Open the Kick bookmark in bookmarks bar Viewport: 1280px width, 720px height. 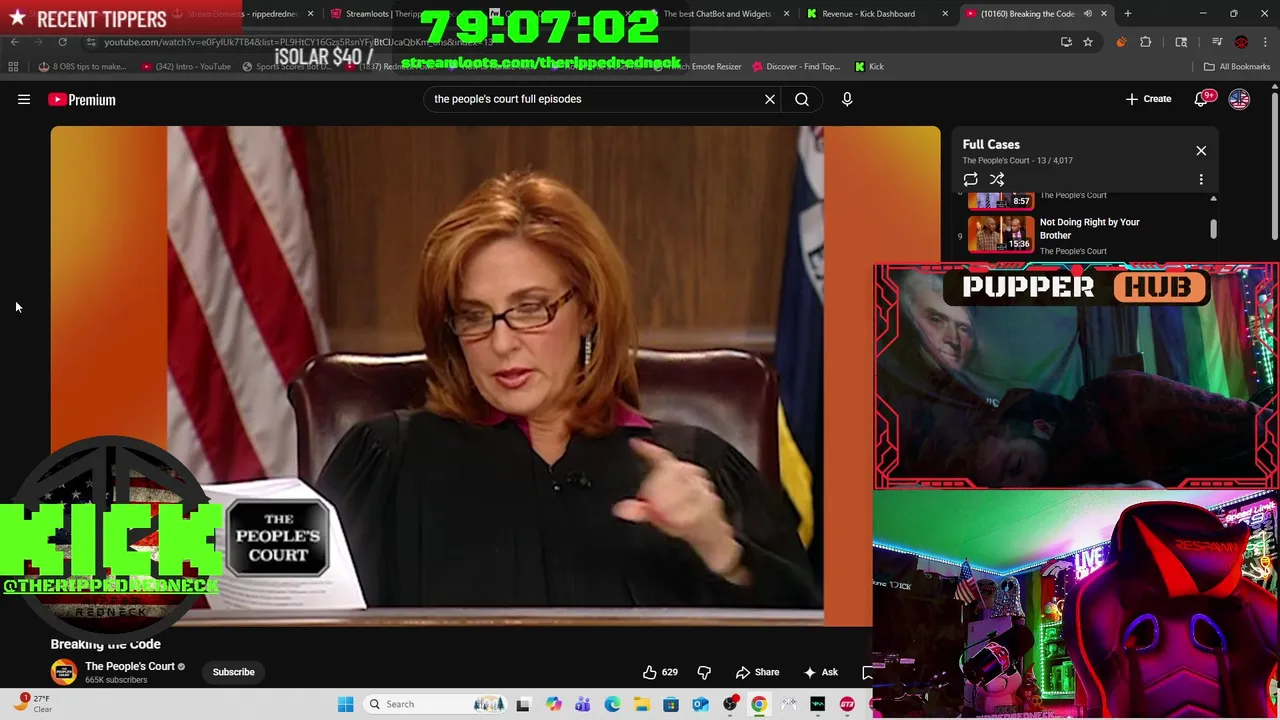pos(869,66)
